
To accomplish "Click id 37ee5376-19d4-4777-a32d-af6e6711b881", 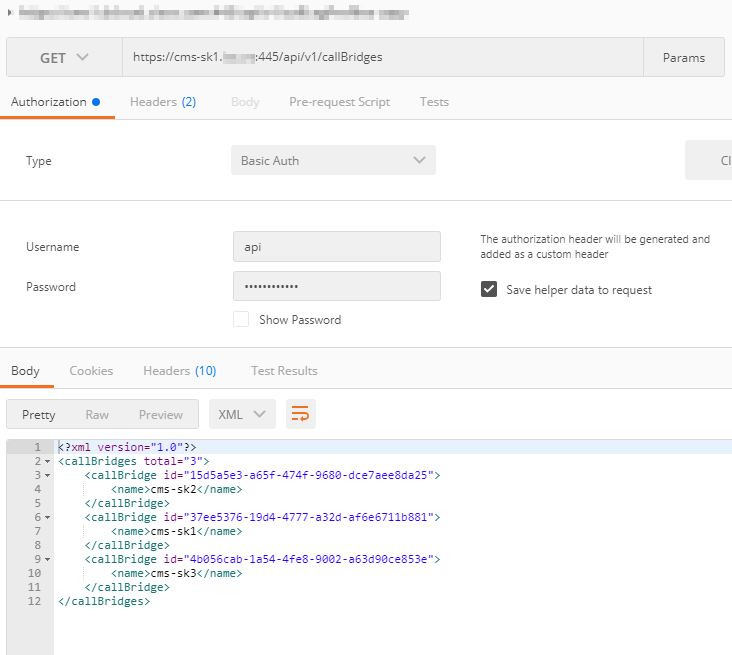I will point(309,517).
